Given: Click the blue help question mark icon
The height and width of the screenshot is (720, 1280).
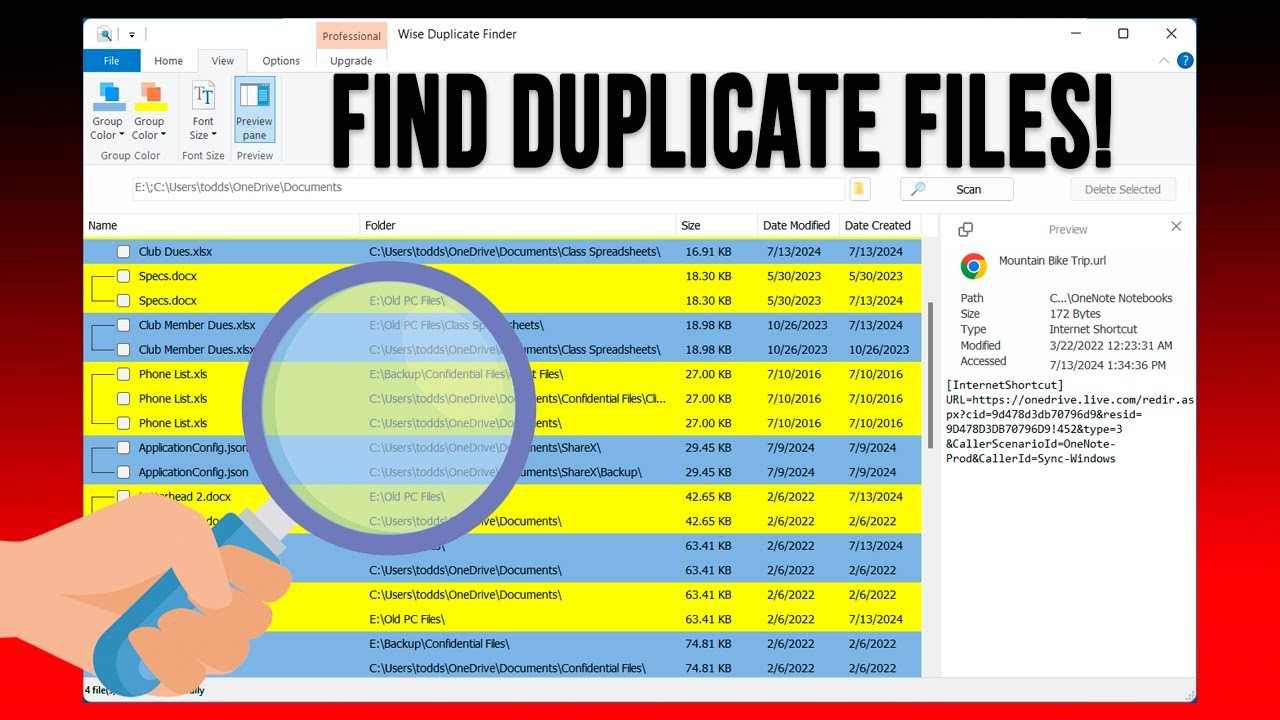Looking at the screenshot, I should point(1185,61).
